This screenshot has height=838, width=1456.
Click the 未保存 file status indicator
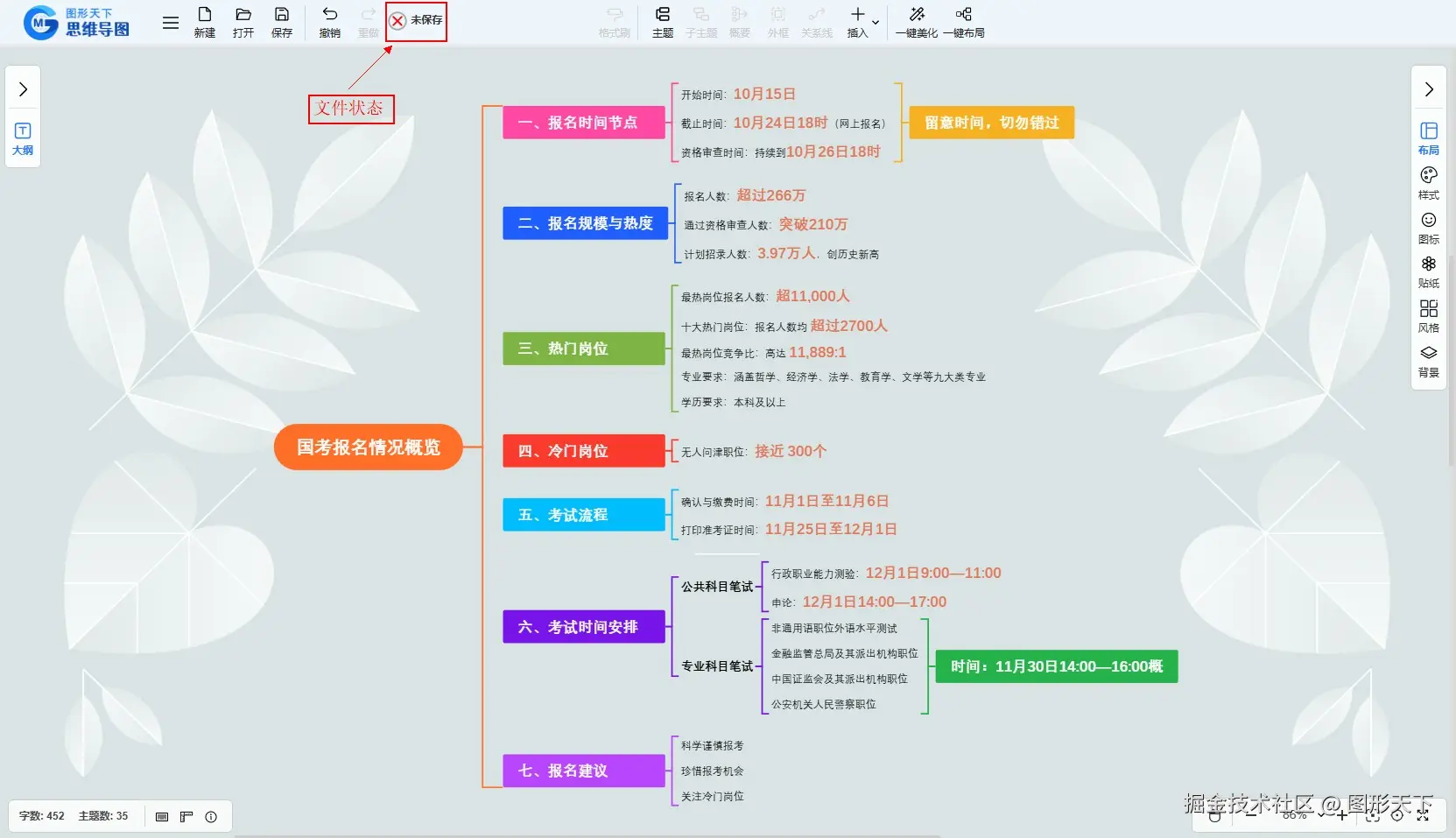click(x=417, y=20)
